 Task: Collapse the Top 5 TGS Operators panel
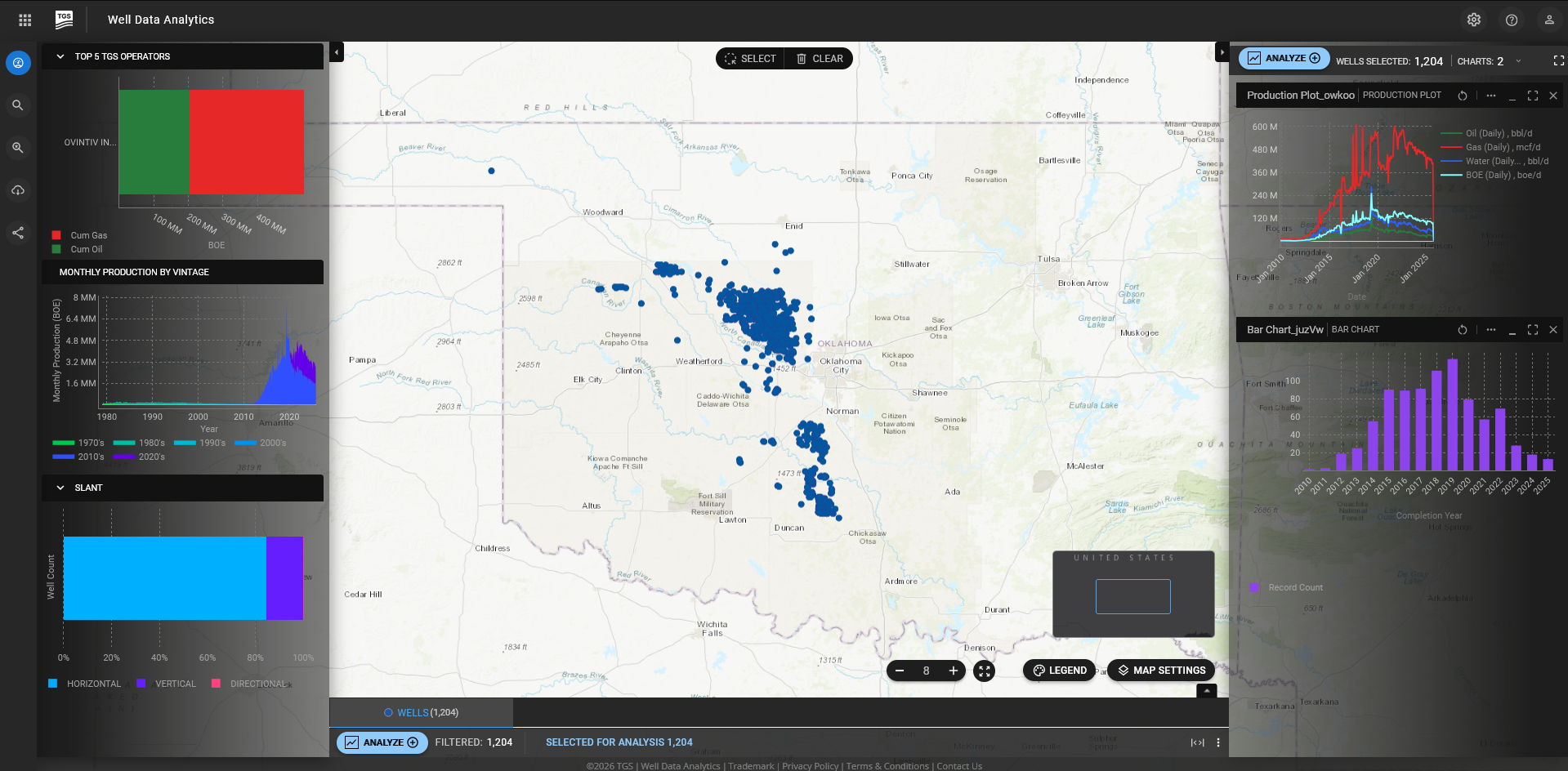coord(60,56)
